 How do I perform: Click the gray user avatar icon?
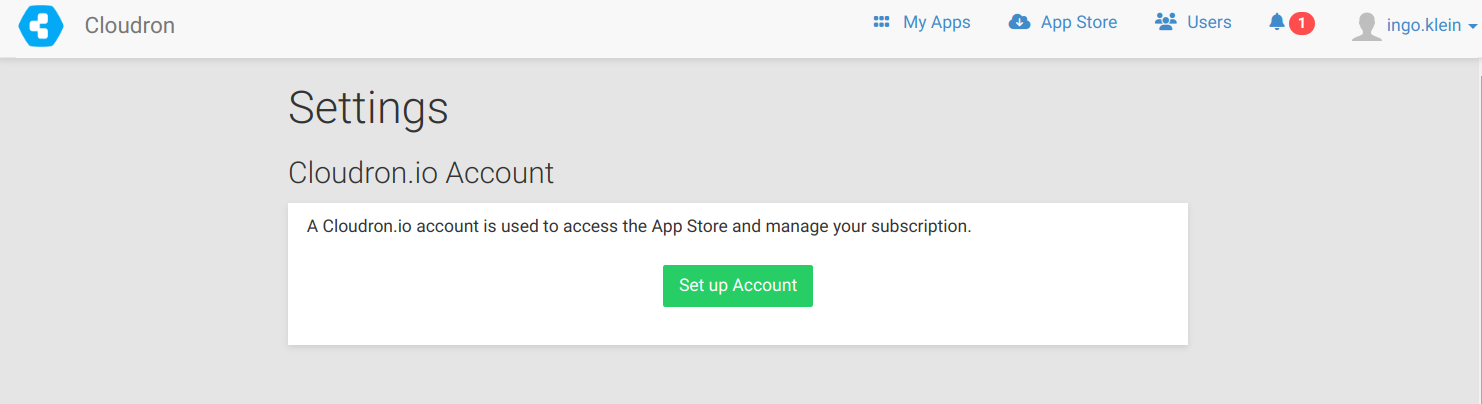[1366, 26]
